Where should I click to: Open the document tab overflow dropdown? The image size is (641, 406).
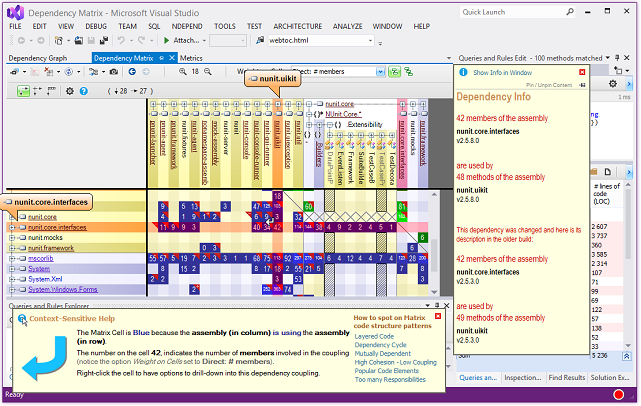(448, 58)
